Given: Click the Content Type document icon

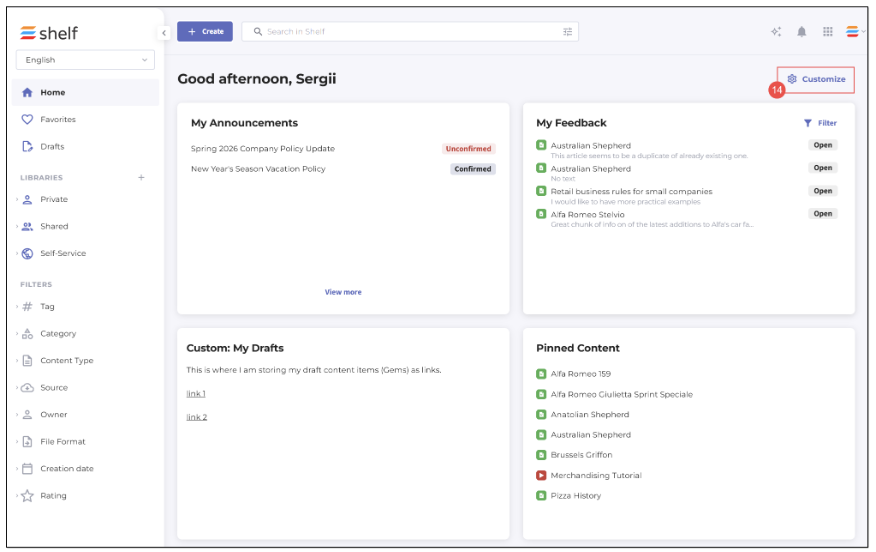Looking at the screenshot, I should tap(27, 360).
